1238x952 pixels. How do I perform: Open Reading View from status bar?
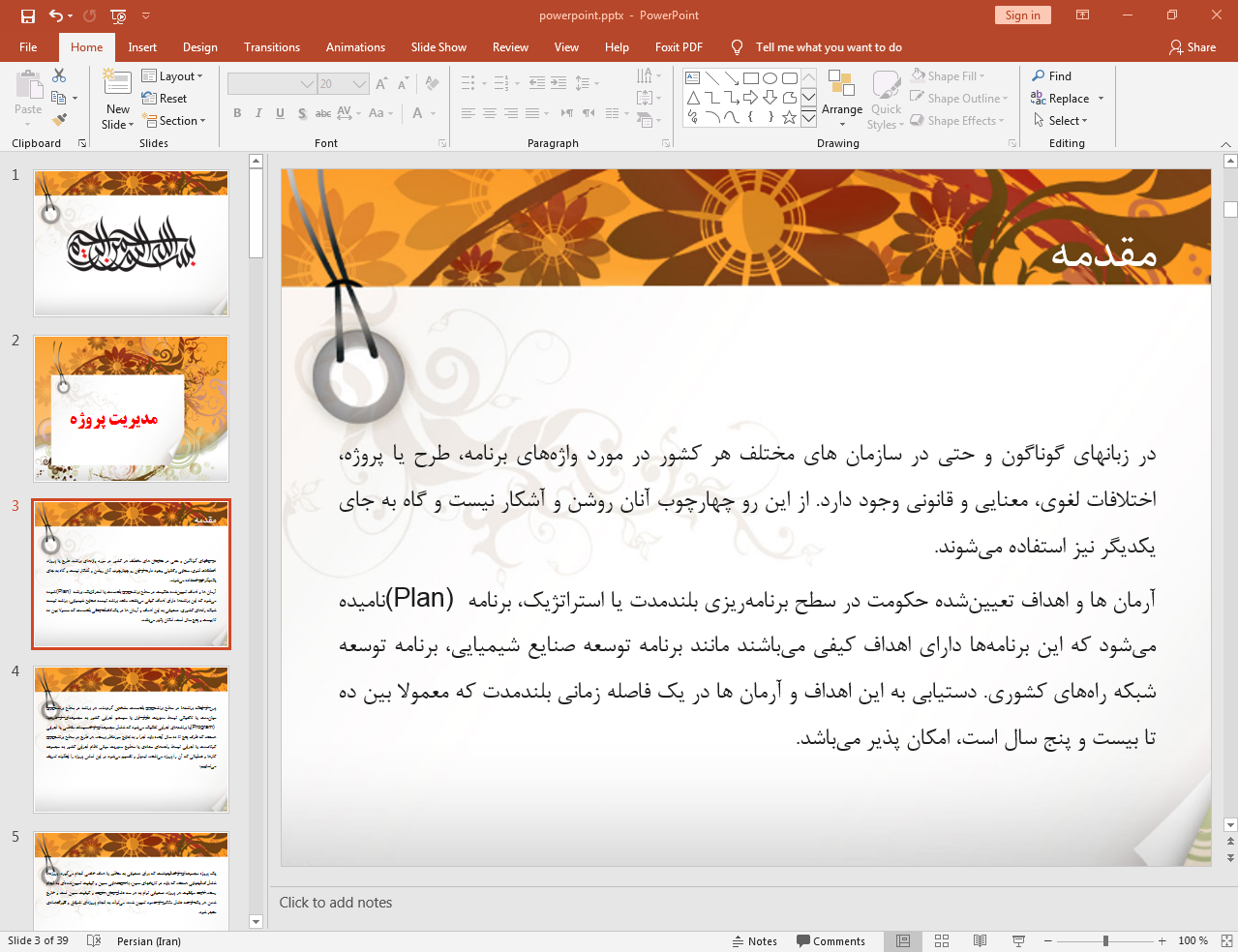[x=980, y=940]
